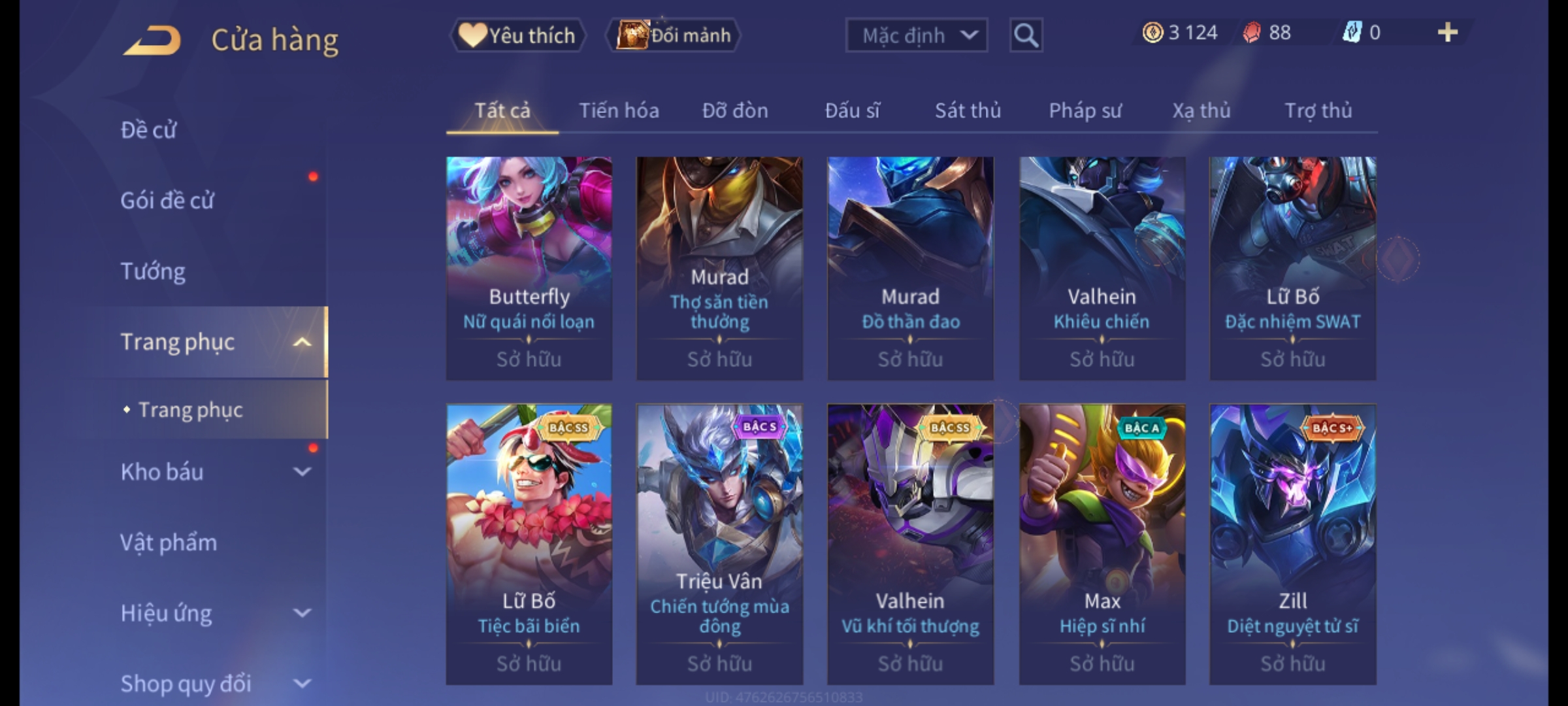Open Gói đề cử menu entry

click(167, 201)
